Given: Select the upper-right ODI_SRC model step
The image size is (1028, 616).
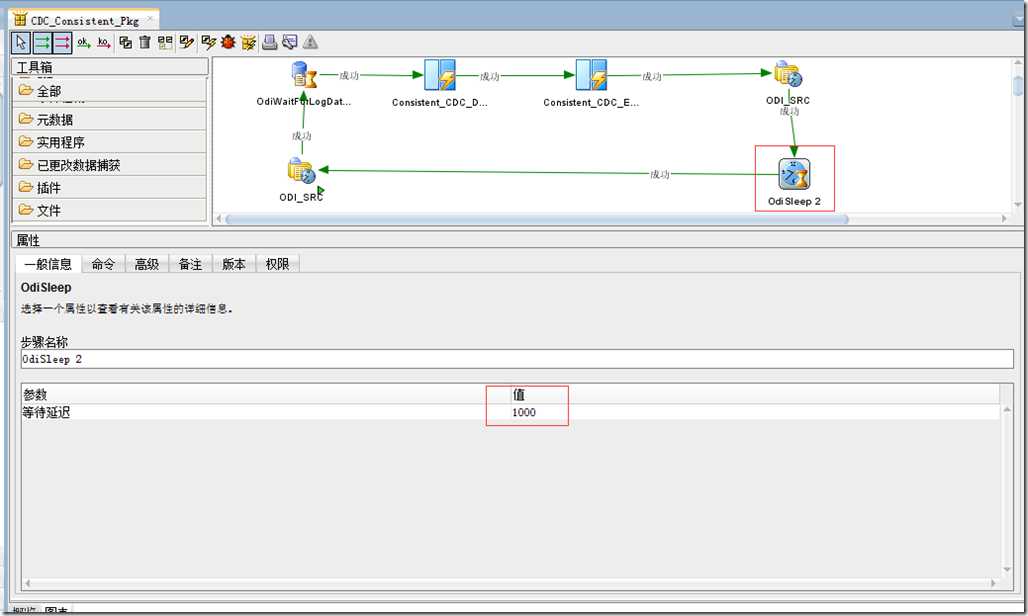Looking at the screenshot, I should (787, 74).
